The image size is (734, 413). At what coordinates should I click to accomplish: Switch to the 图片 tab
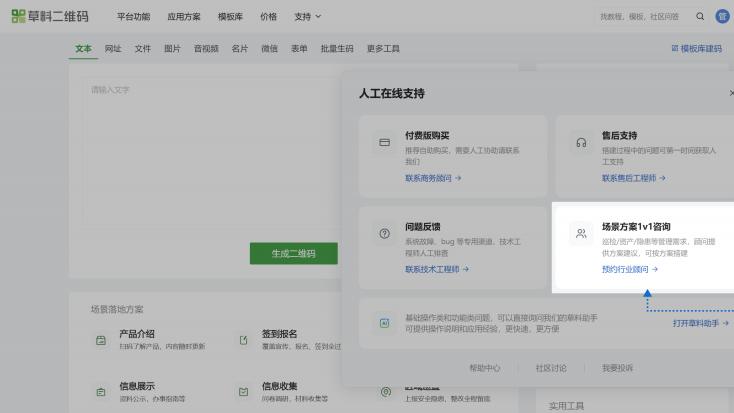172,49
